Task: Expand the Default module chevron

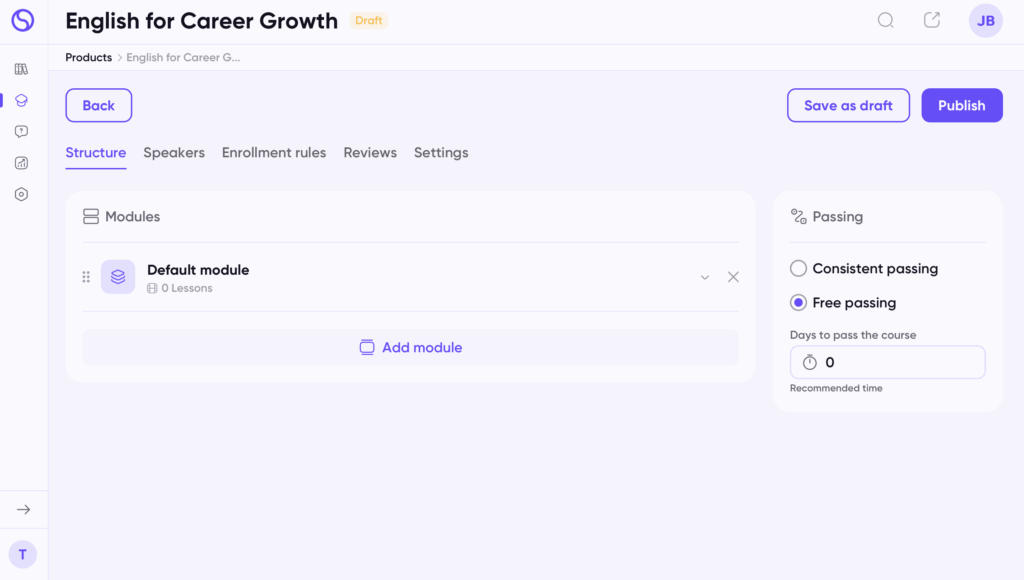Action: tap(705, 277)
